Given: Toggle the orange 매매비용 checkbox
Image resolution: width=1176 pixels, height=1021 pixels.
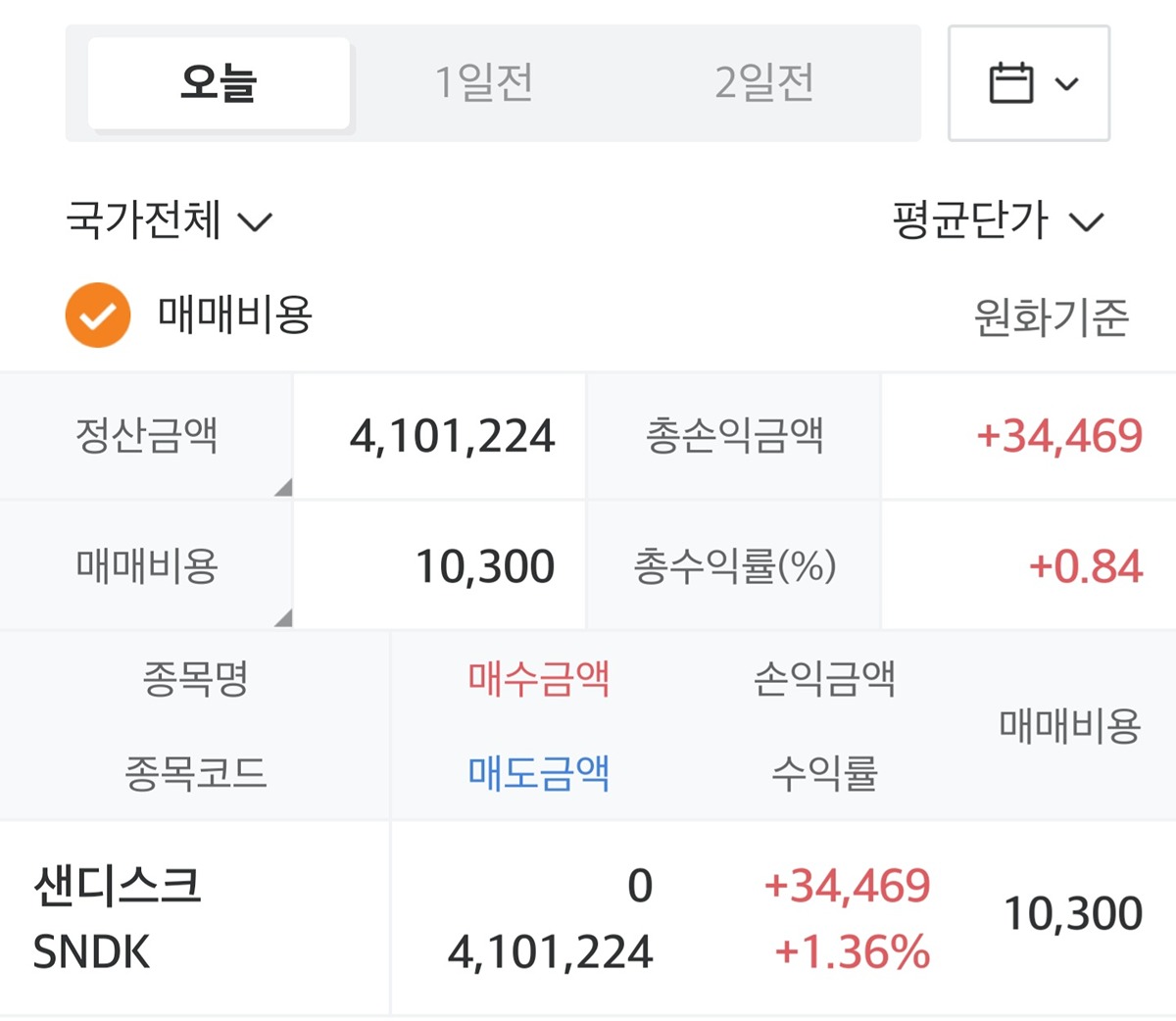Looking at the screenshot, I should tap(98, 316).
